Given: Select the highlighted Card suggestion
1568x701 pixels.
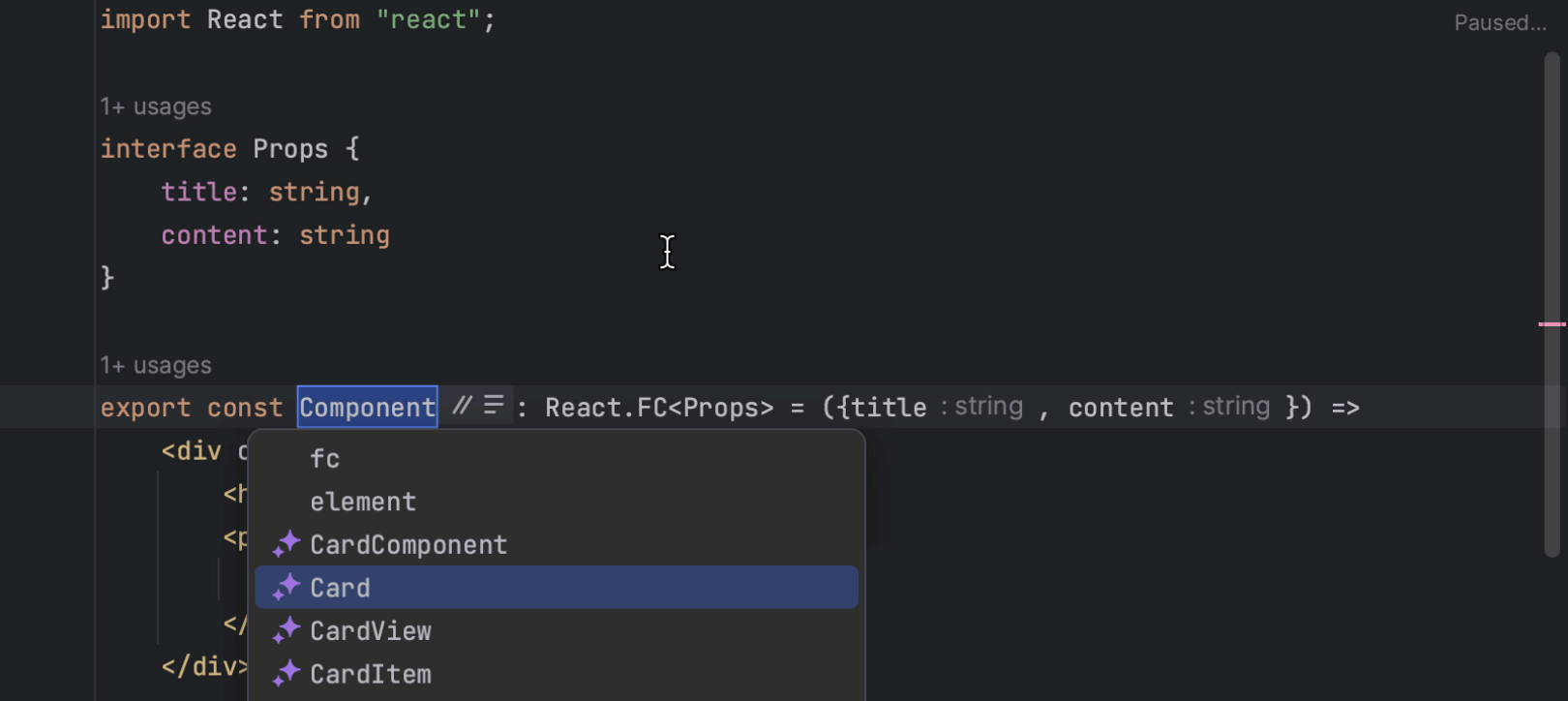Looking at the screenshot, I should pos(341,588).
